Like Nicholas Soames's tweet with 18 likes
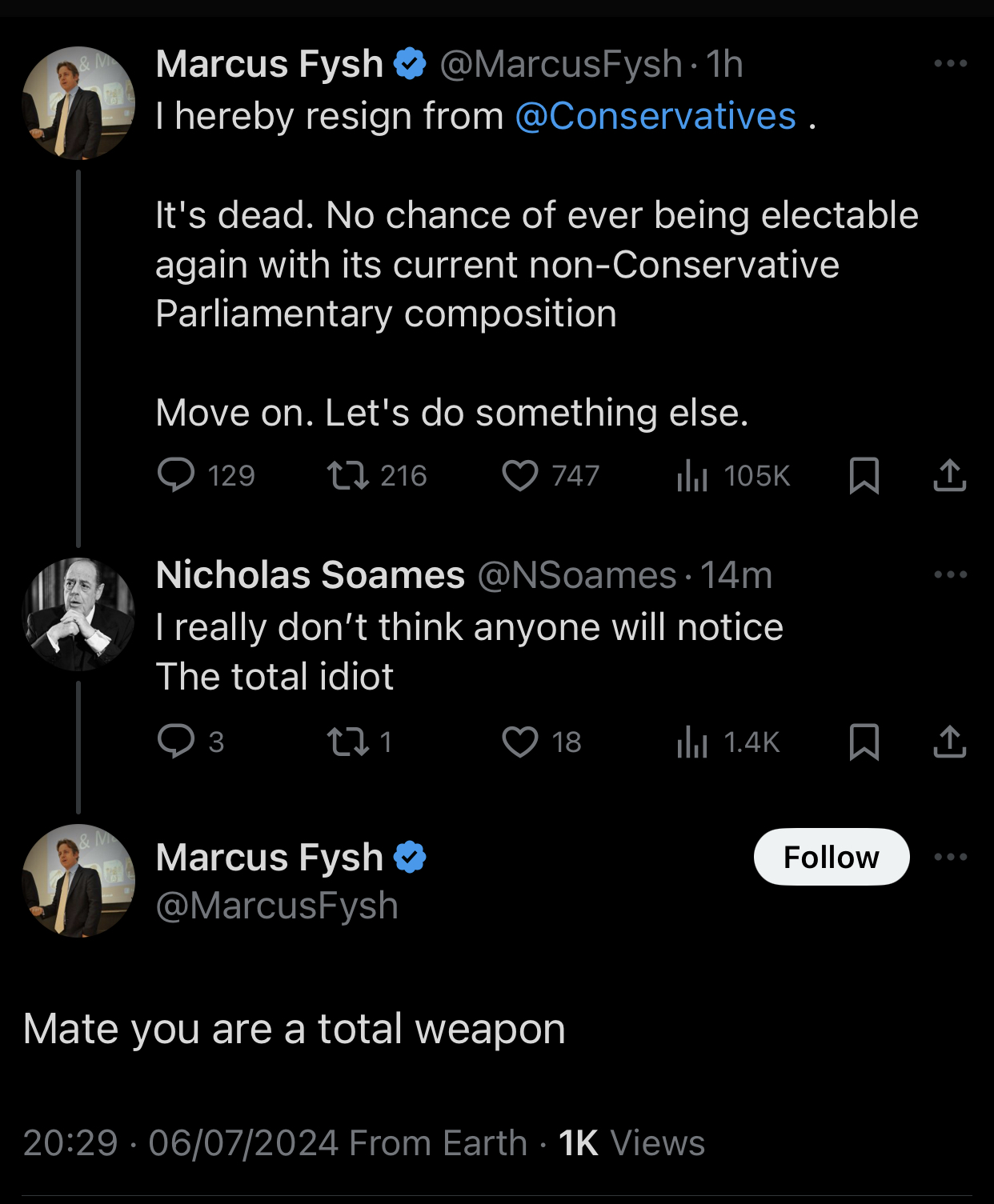The image size is (994, 1204). tap(520, 742)
